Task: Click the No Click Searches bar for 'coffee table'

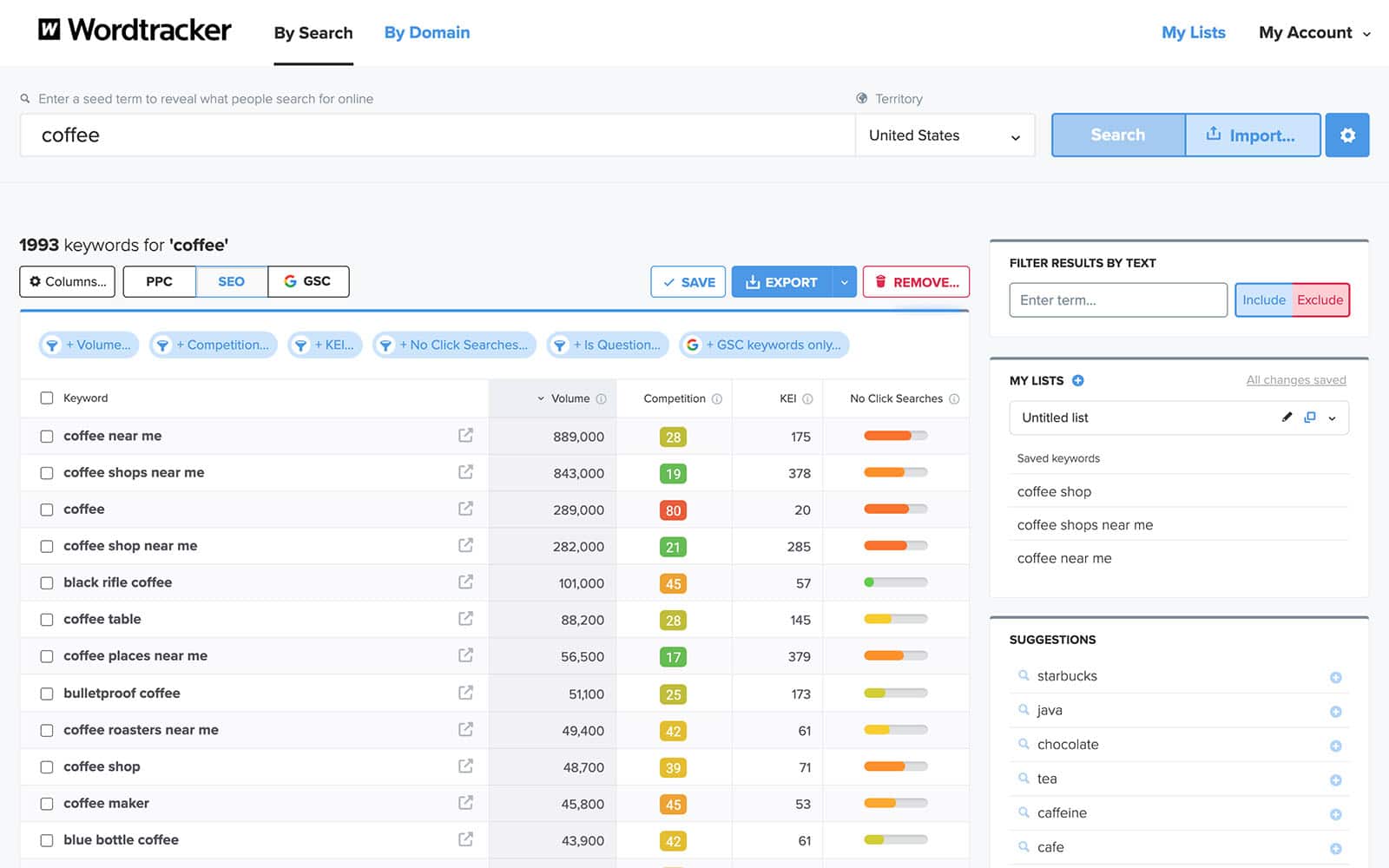Action: pos(894,620)
